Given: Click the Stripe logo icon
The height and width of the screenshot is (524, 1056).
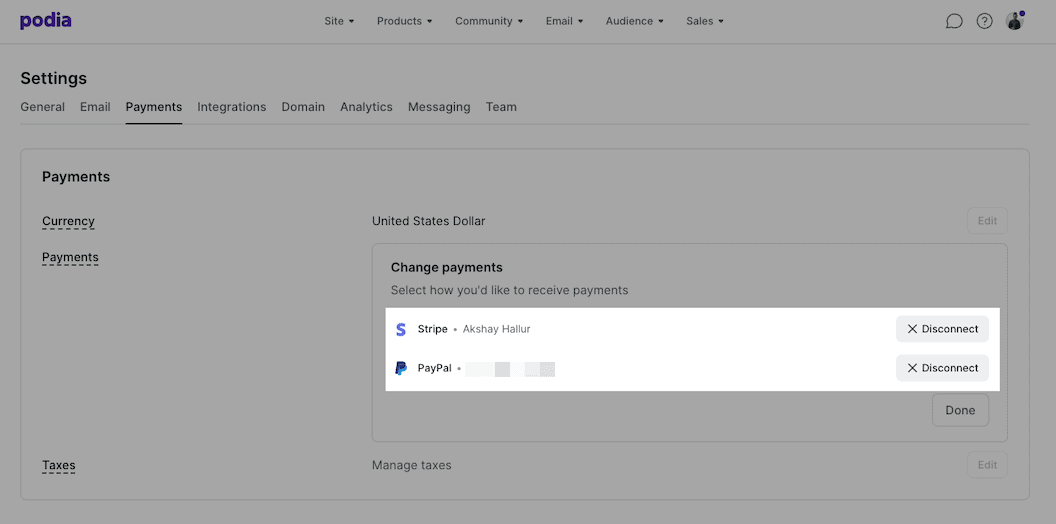Looking at the screenshot, I should pyautogui.click(x=401, y=329).
